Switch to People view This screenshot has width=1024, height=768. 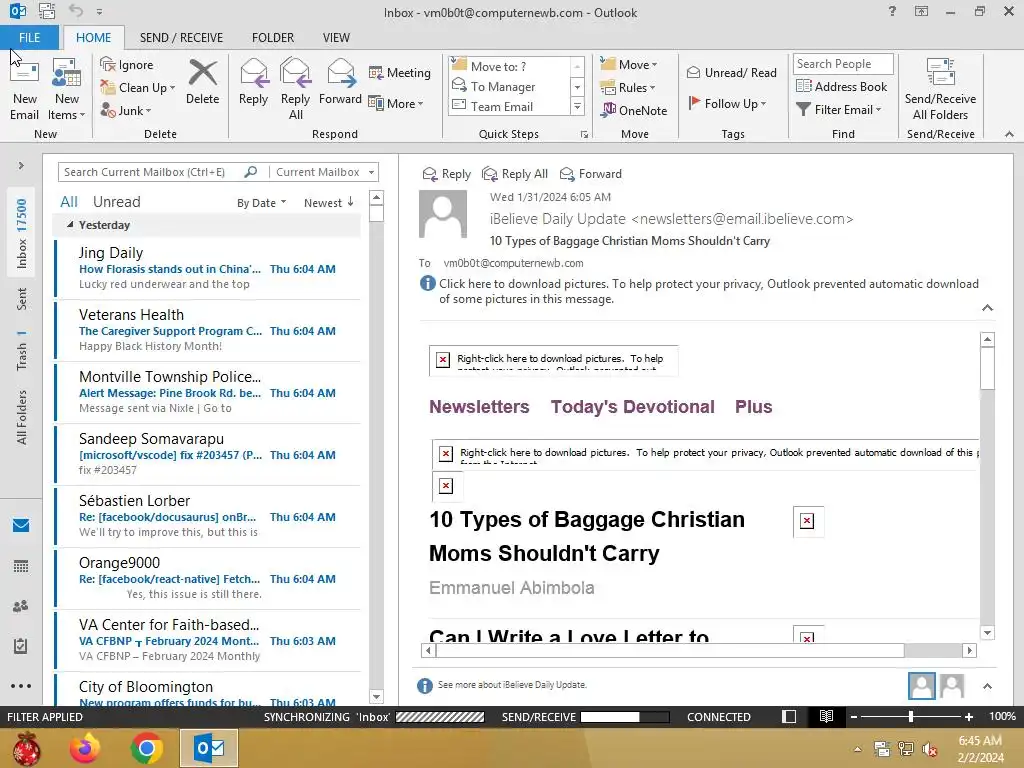pyautogui.click(x=21, y=606)
